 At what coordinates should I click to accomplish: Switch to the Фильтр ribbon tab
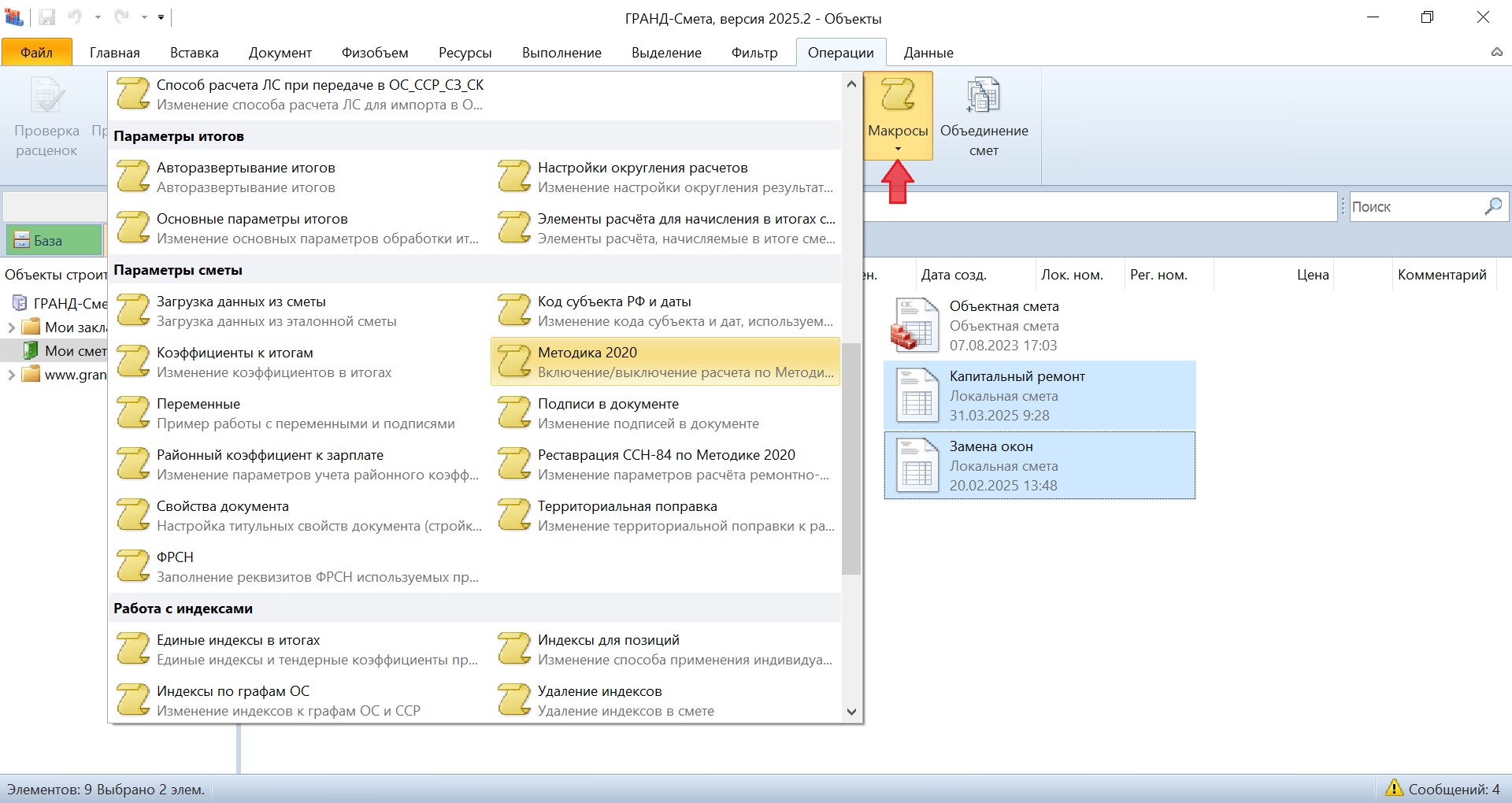(x=754, y=53)
